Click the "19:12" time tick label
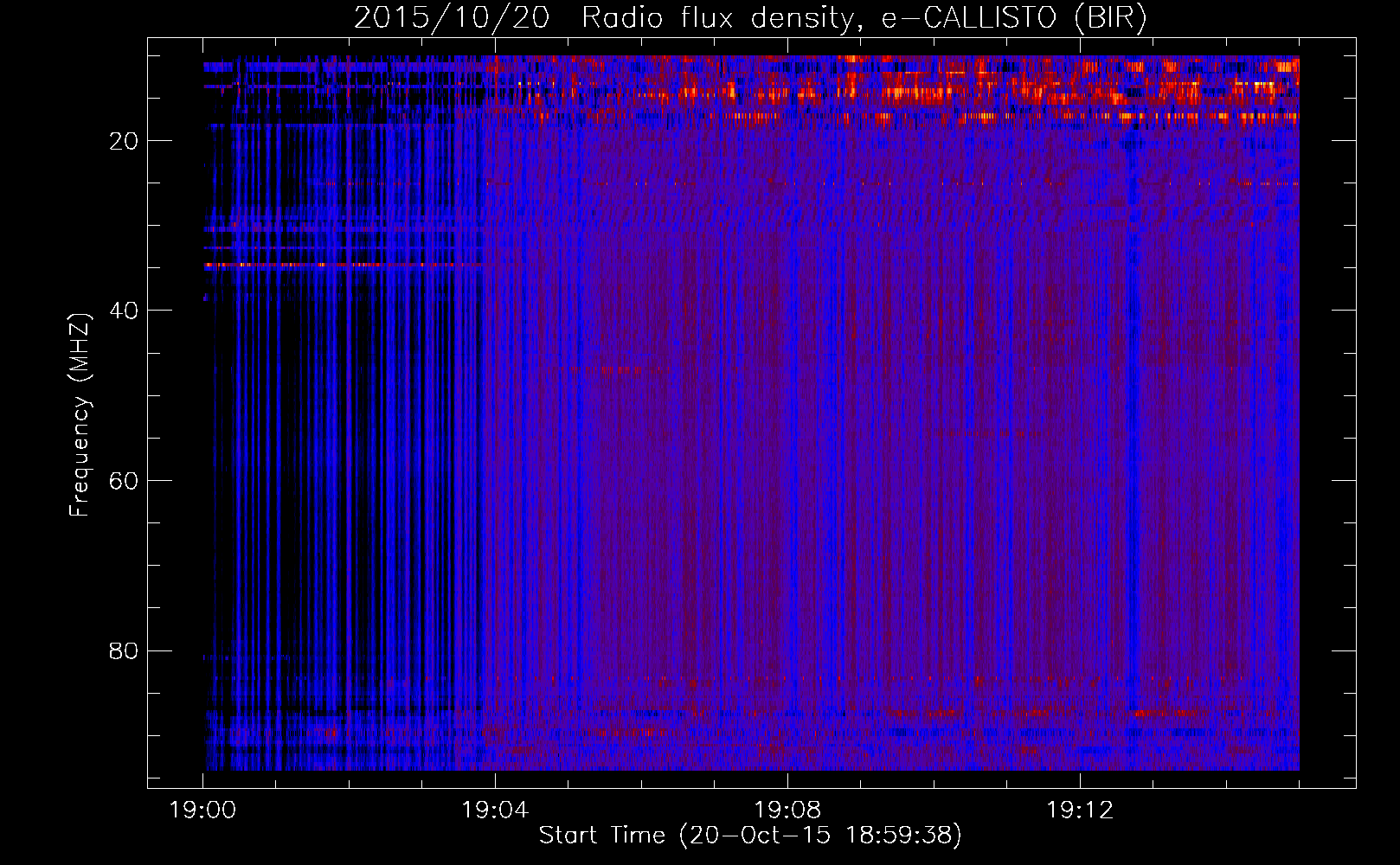 (x=1080, y=811)
